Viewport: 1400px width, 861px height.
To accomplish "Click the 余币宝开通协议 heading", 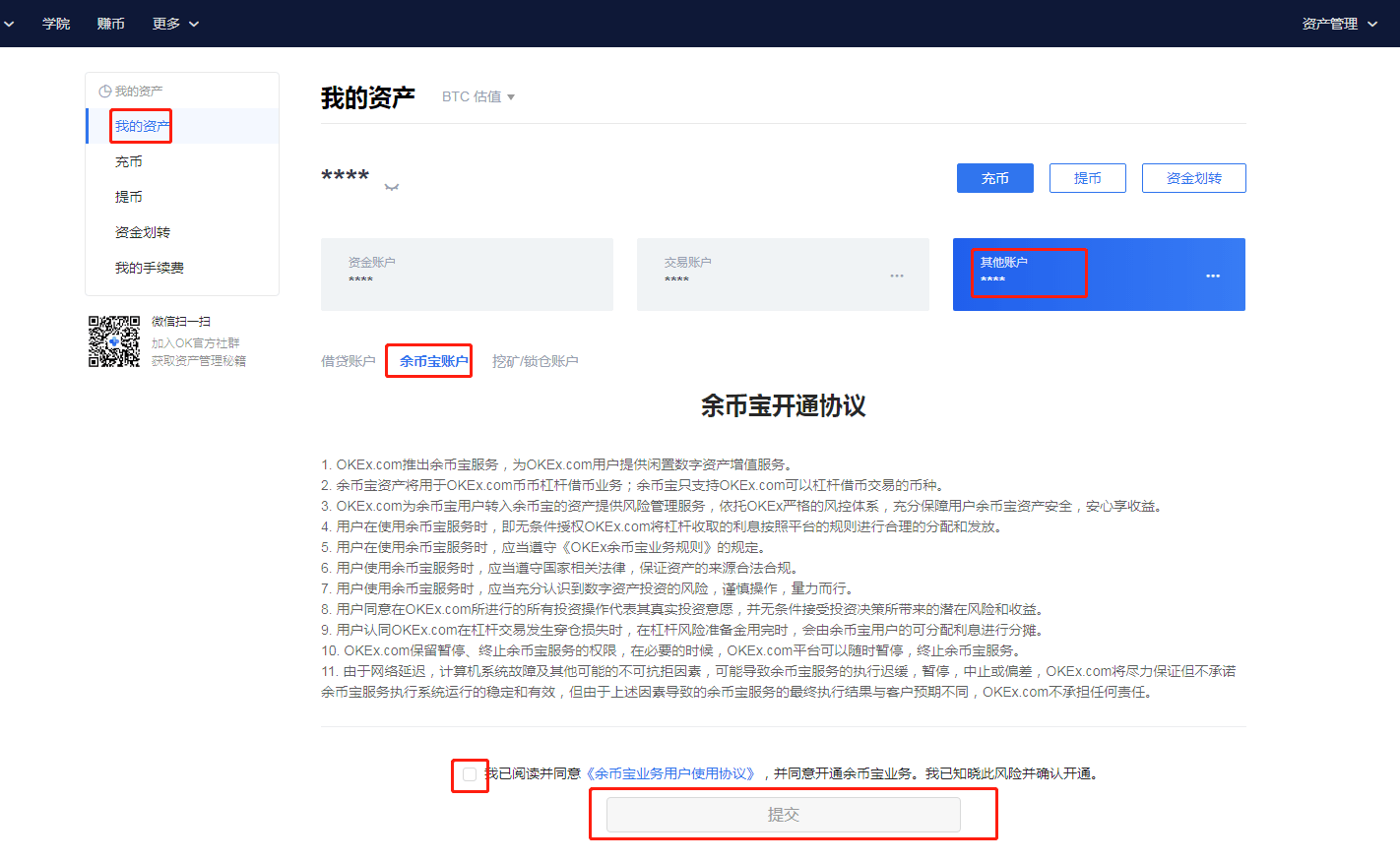I will [x=784, y=405].
